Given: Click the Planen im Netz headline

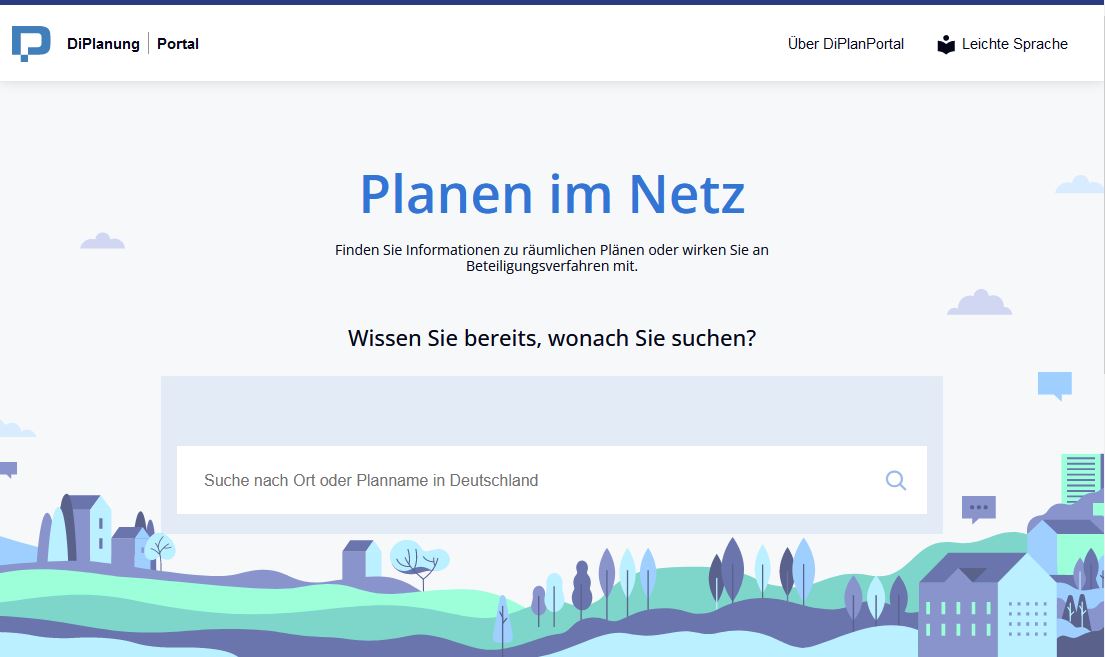Looking at the screenshot, I should pyautogui.click(x=552, y=194).
